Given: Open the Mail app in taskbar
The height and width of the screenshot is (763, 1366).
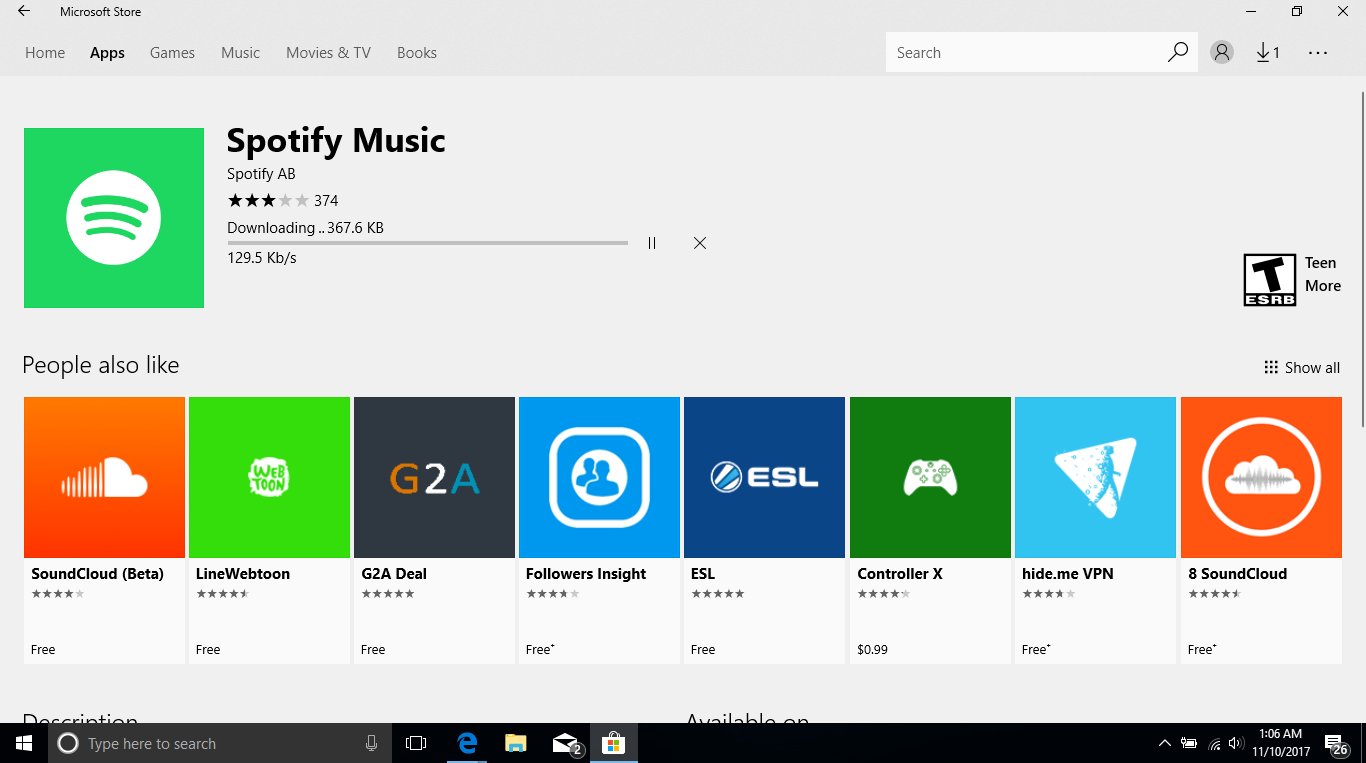Looking at the screenshot, I should 565,743.
